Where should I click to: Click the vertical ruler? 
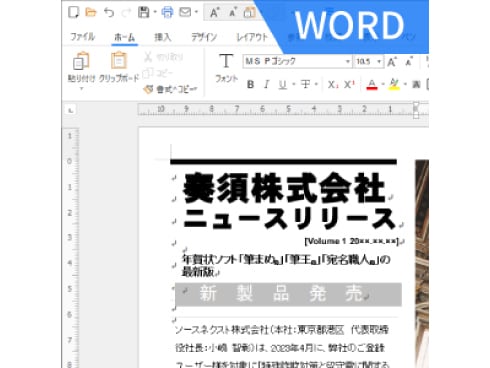[70, 248]
